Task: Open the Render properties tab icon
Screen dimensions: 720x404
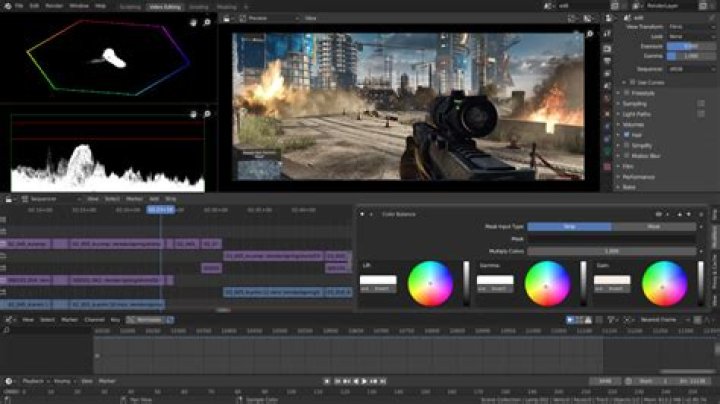Action: [608, 49]
